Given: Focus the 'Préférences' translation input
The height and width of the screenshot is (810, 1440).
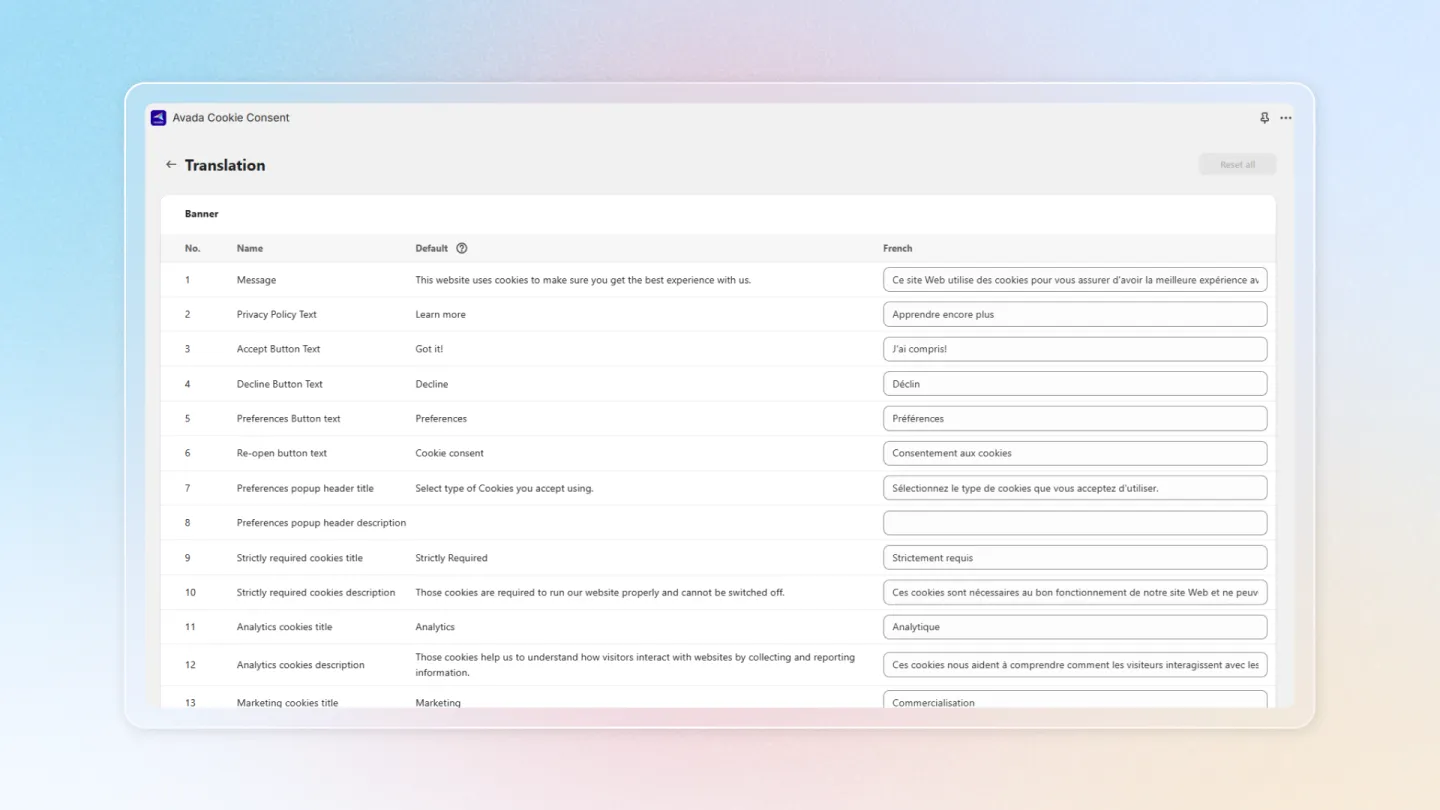Looking at the screenshot, I should click(1075, 418).
